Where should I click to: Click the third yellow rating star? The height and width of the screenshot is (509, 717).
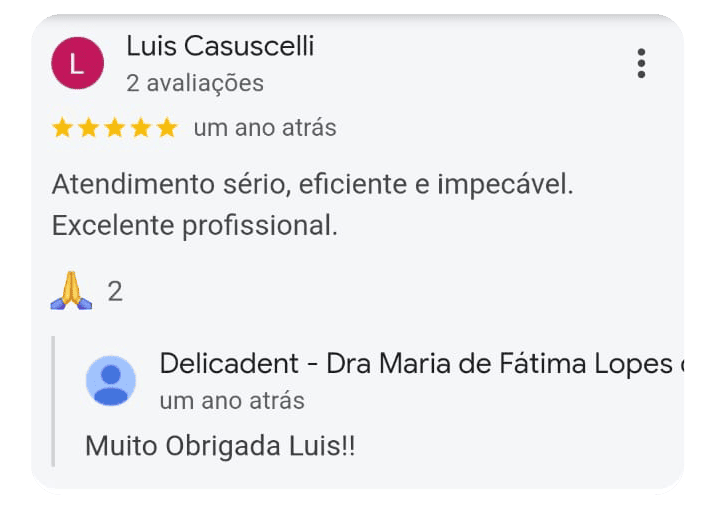click(115, 128)
